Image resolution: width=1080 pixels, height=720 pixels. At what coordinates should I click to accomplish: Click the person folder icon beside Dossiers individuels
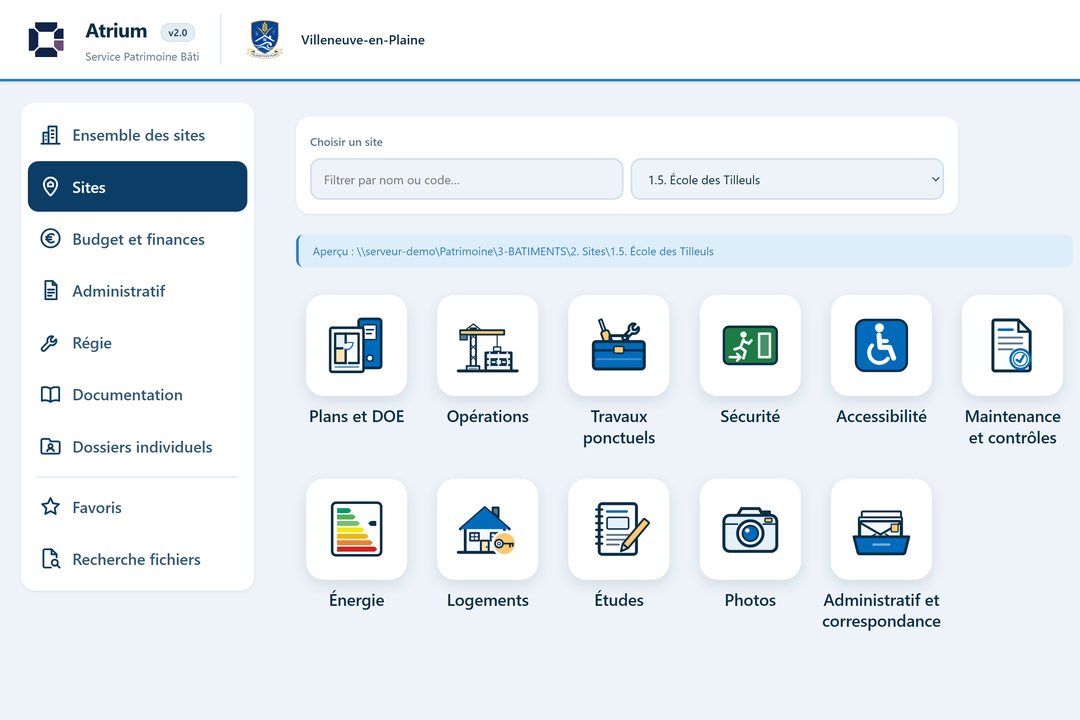click(x=50, y=446)
